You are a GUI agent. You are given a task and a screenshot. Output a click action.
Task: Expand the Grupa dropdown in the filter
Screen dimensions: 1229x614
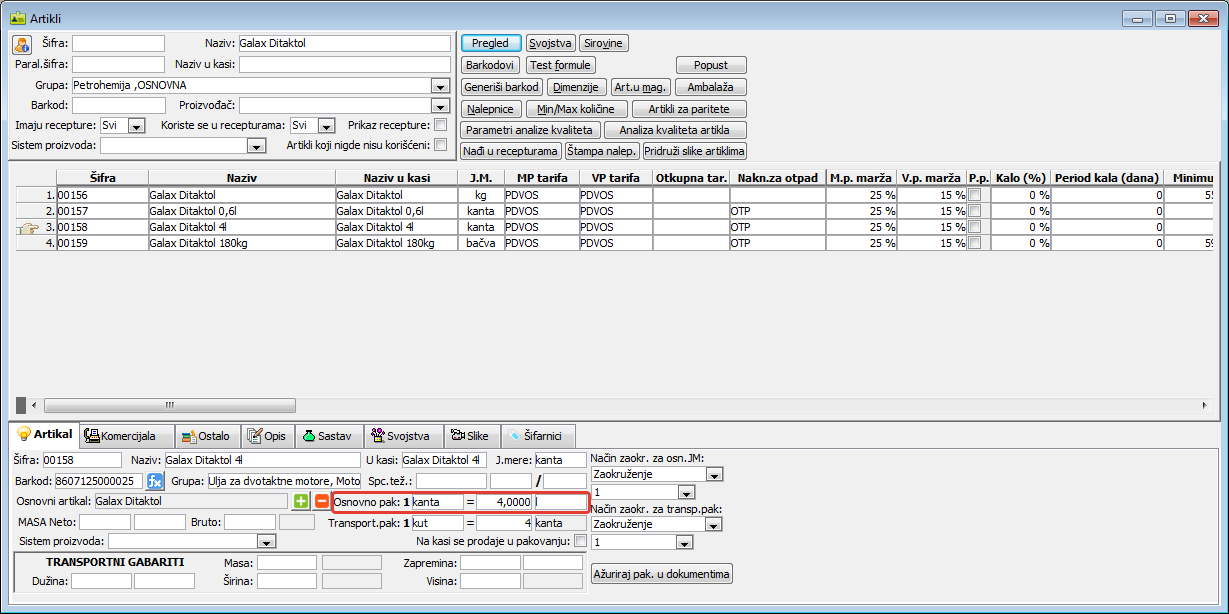(440, 86)
